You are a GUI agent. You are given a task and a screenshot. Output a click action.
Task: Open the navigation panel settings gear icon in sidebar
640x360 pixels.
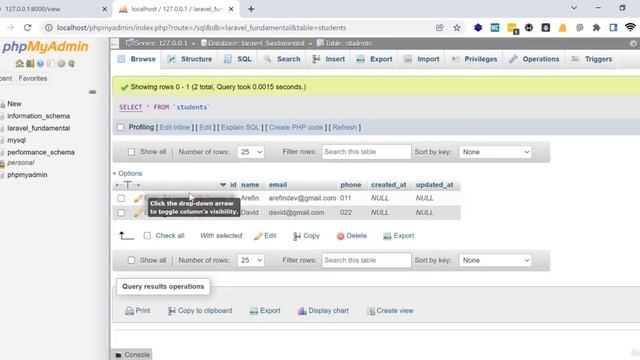61,63
